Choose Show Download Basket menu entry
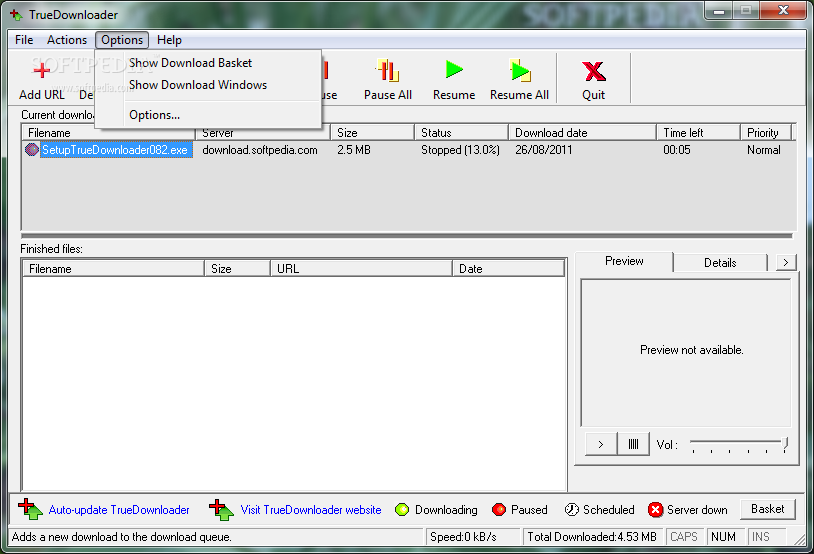 pos(208,63)
